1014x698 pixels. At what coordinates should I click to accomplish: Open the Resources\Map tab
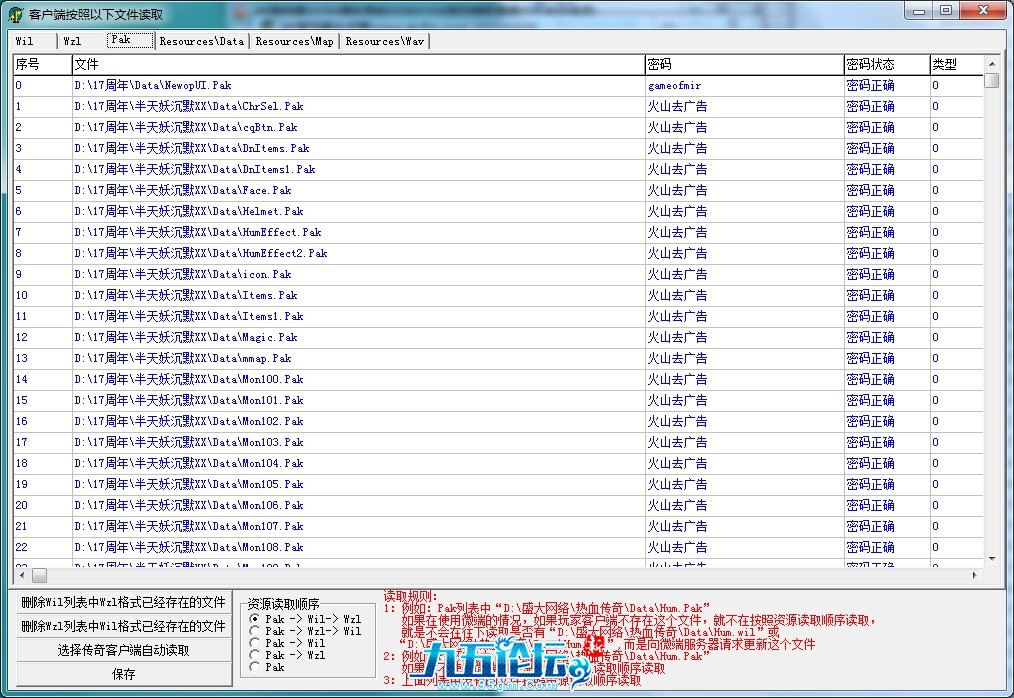tap(294, 41)
